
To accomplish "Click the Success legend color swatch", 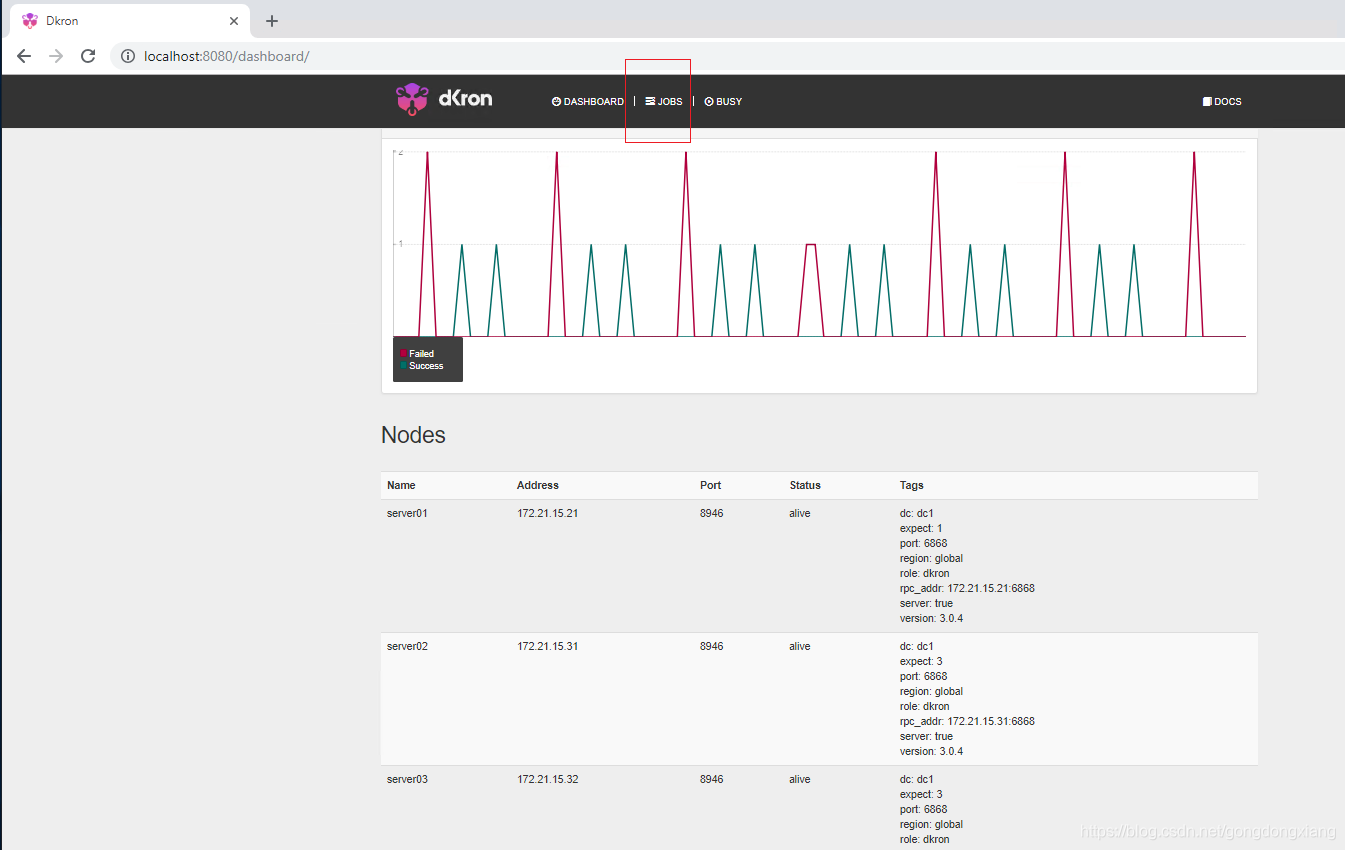I will point(403,366).
